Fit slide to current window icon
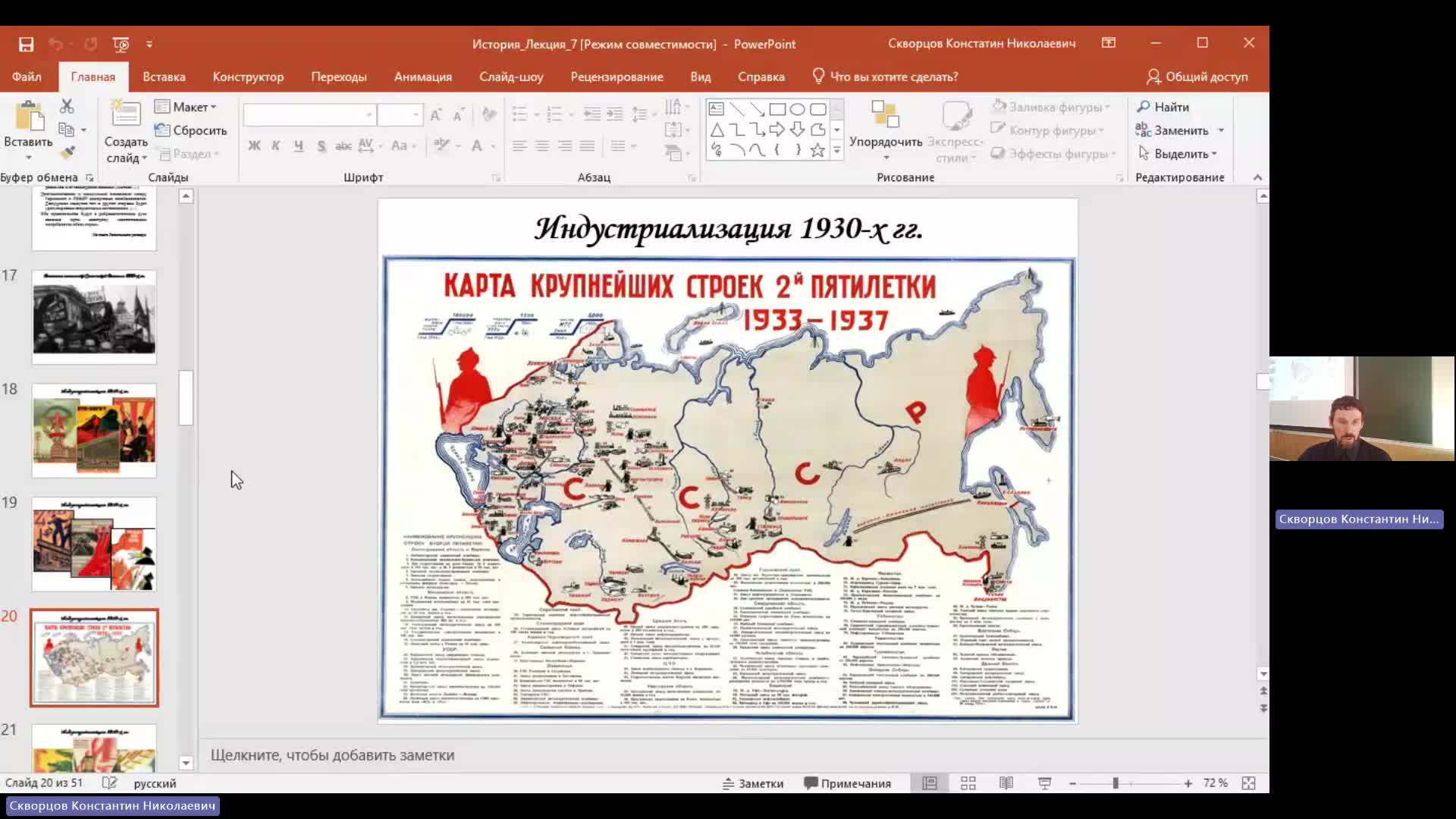This screenshot has width=1456, height=819. tap(1249, 783)
